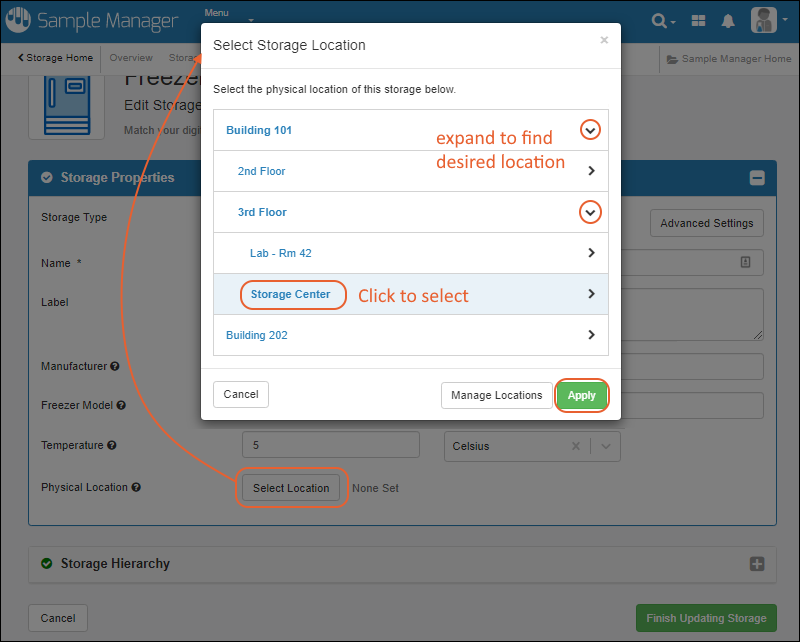Expand the Building 202 location

click(x=591, y=335)
